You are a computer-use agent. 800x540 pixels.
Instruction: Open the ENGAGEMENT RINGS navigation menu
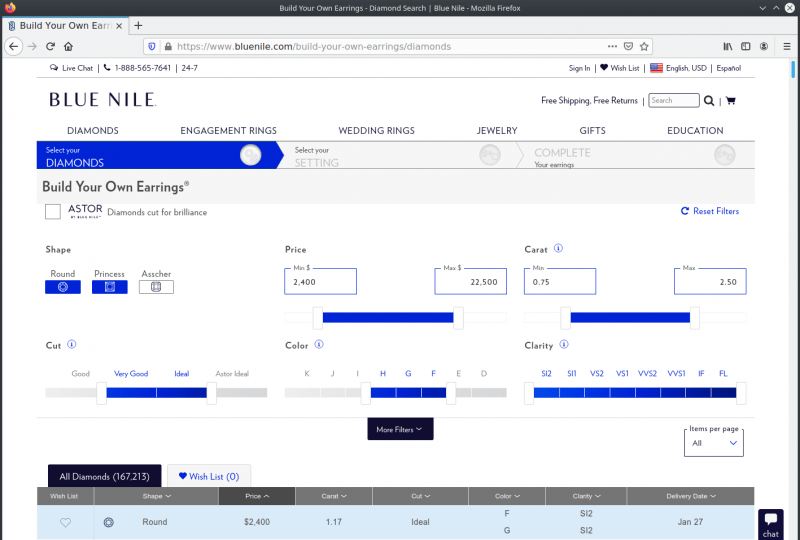coord(229,131)
